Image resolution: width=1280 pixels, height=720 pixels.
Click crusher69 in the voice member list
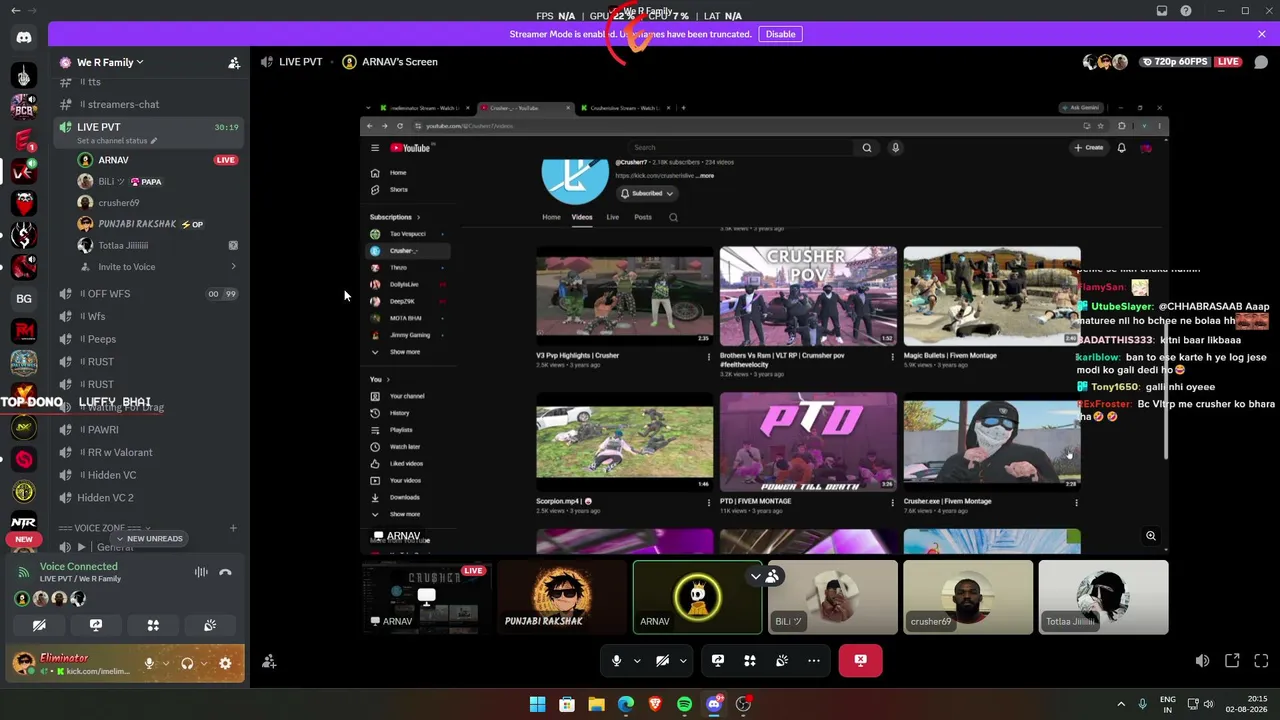tap(119, 203)
